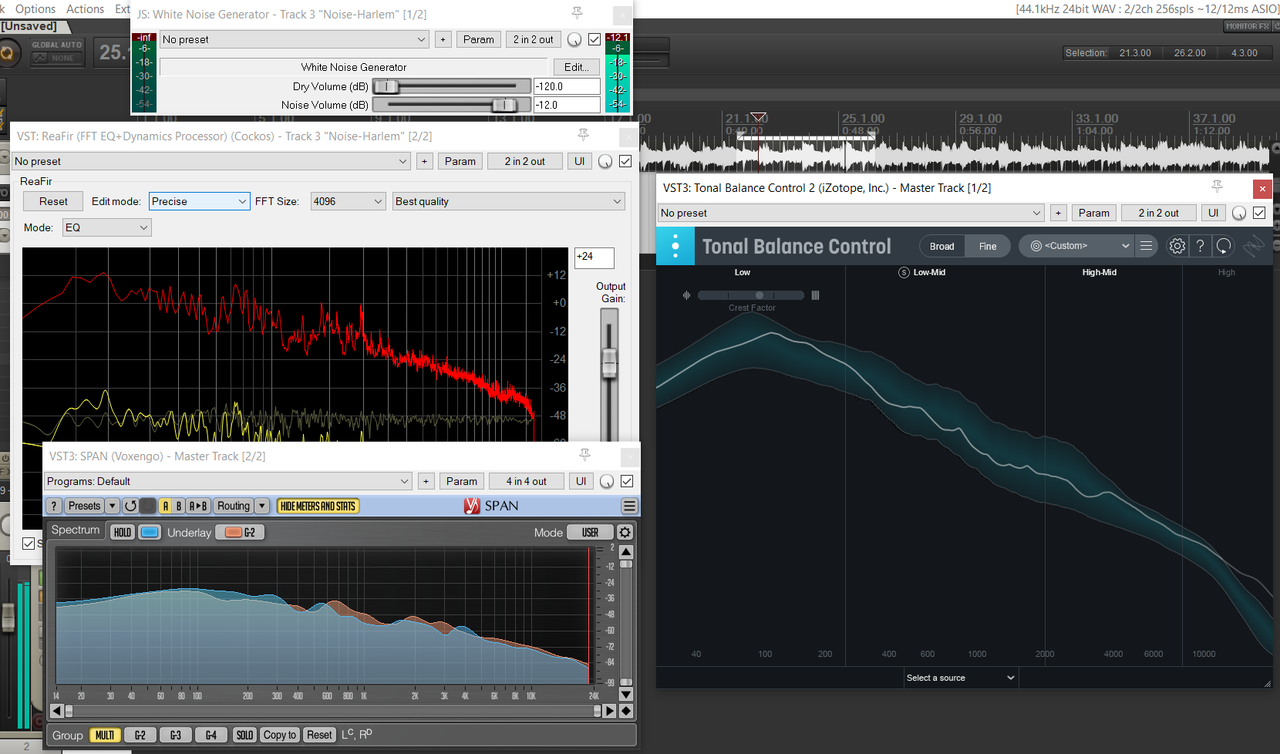This screenshot has width=1280, height=754.
Task: Click SPAN Hide Meters and Stats button
Action: click(317, 506)
